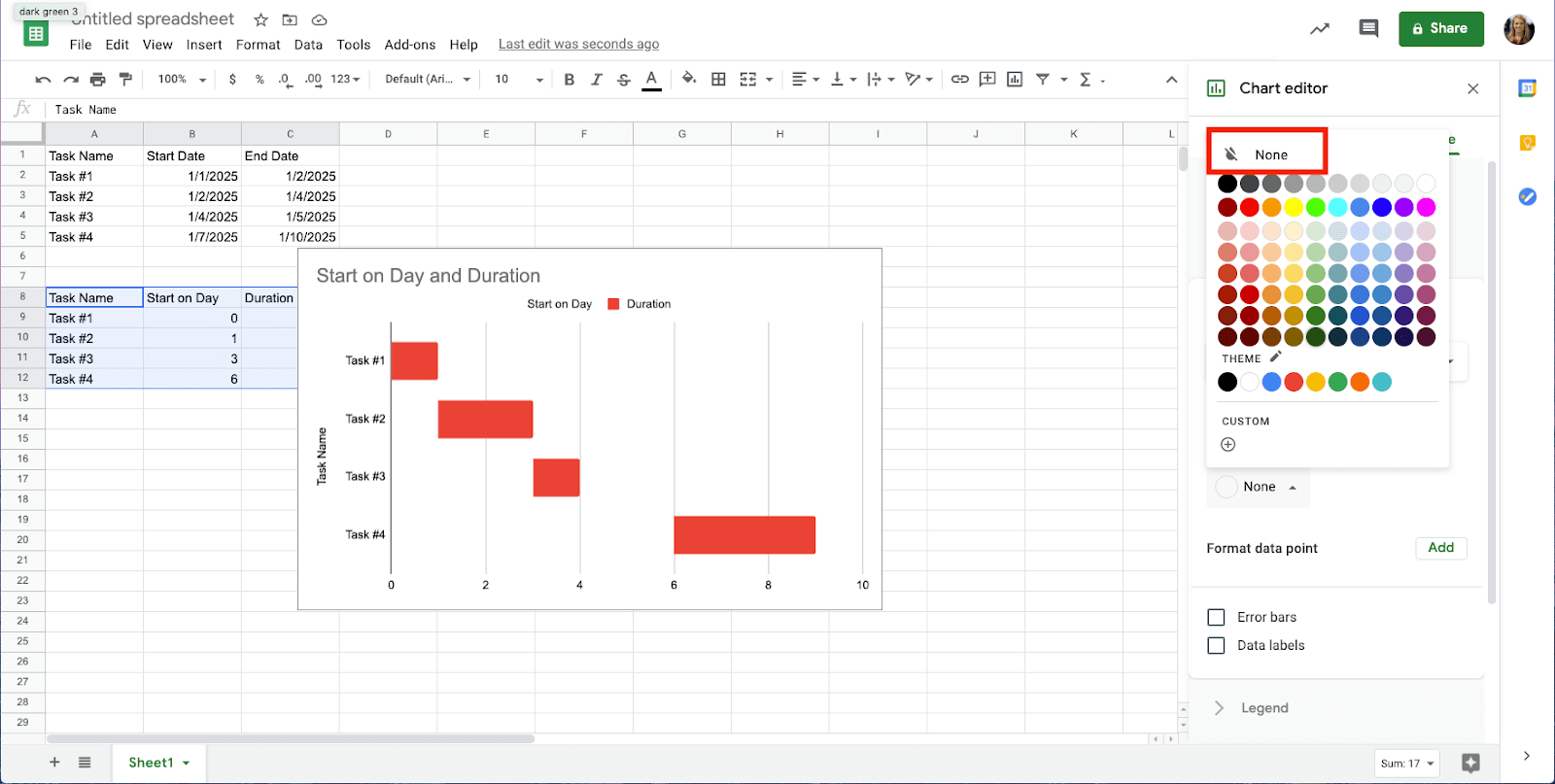Select None in the color picker
Viewport: 1555px width, 784px height.
click(x=1267, y=154)
